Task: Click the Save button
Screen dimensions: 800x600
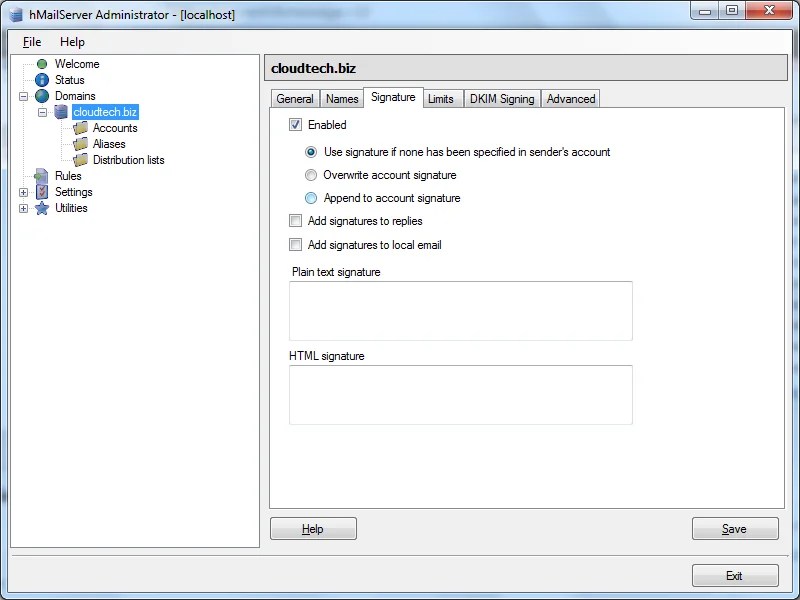Action: click(x=735, y=529)
